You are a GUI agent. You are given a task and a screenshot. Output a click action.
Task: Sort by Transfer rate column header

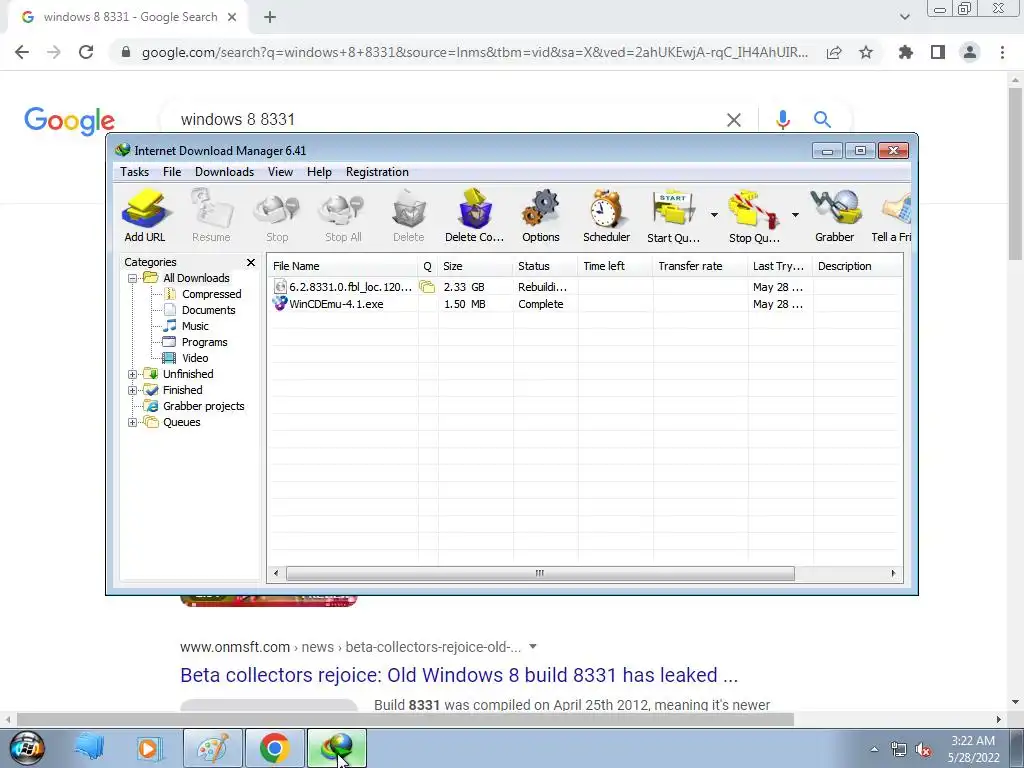700,266
